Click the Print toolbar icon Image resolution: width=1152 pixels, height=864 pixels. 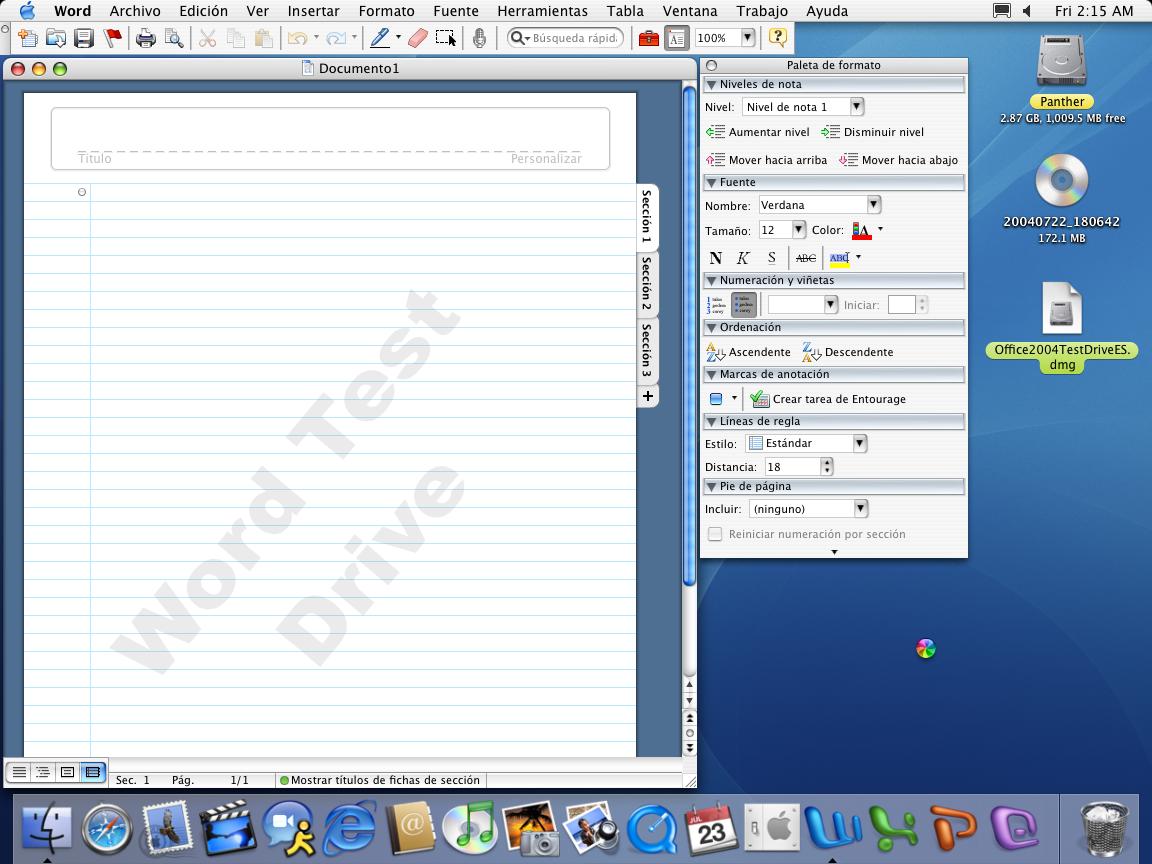(145, 37)
